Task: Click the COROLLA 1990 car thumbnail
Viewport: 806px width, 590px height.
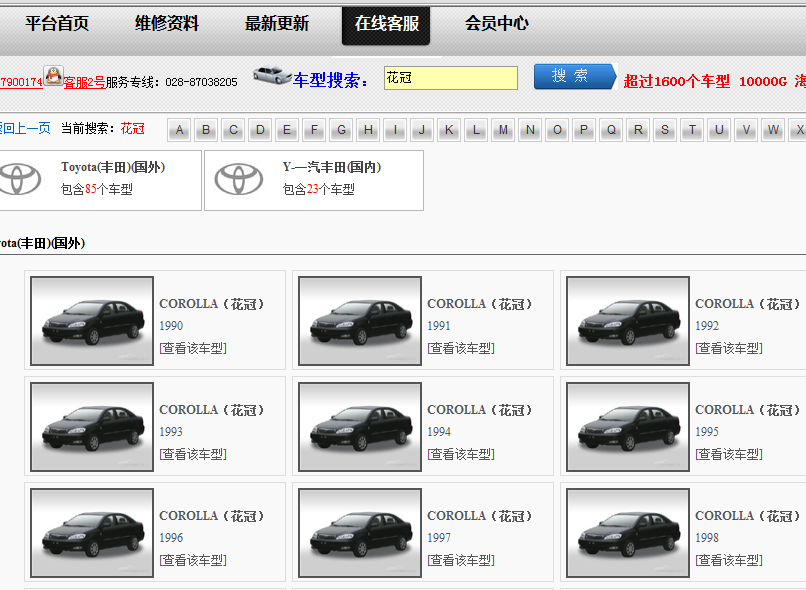Action: [92, 321]
